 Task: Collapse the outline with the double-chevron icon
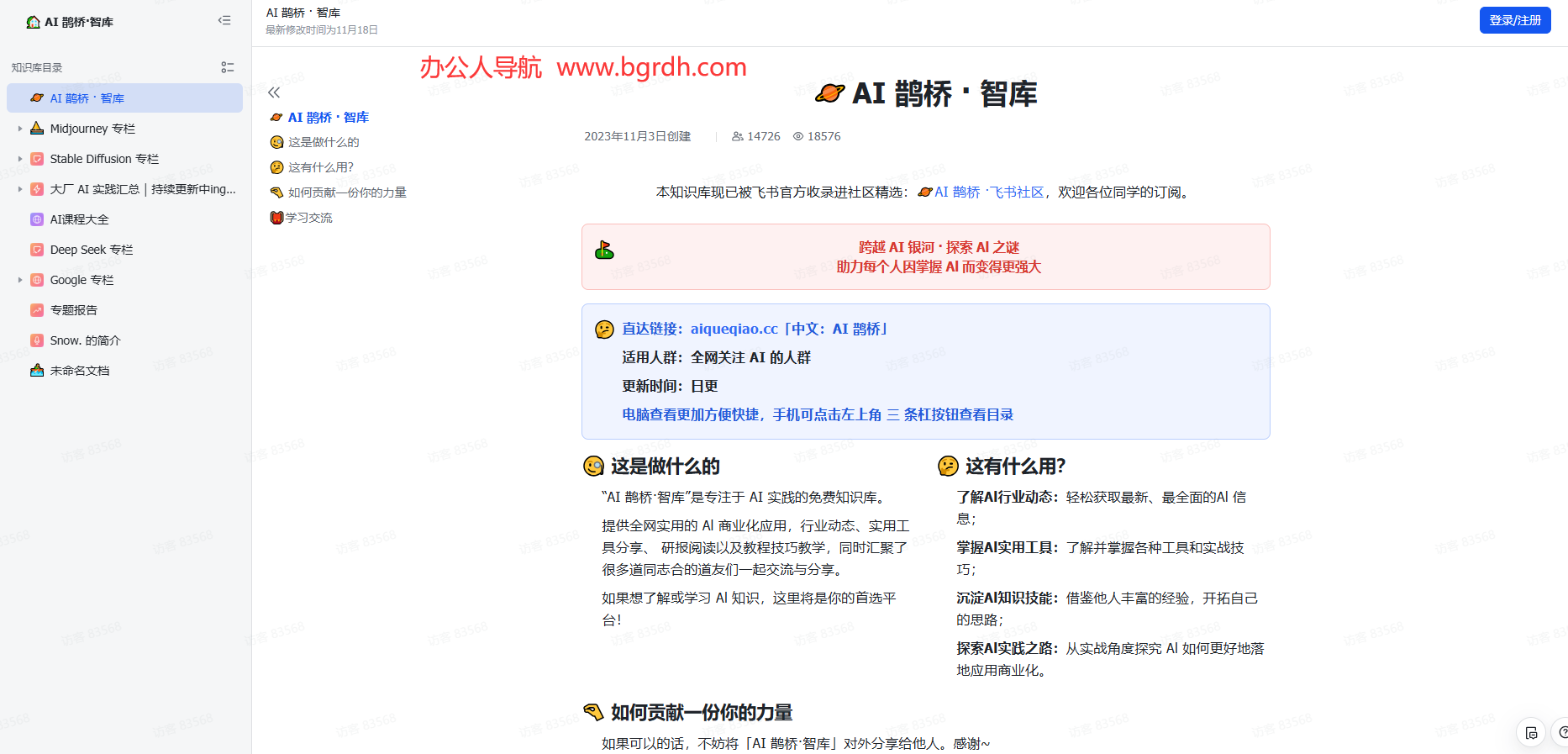click(274, 92)
